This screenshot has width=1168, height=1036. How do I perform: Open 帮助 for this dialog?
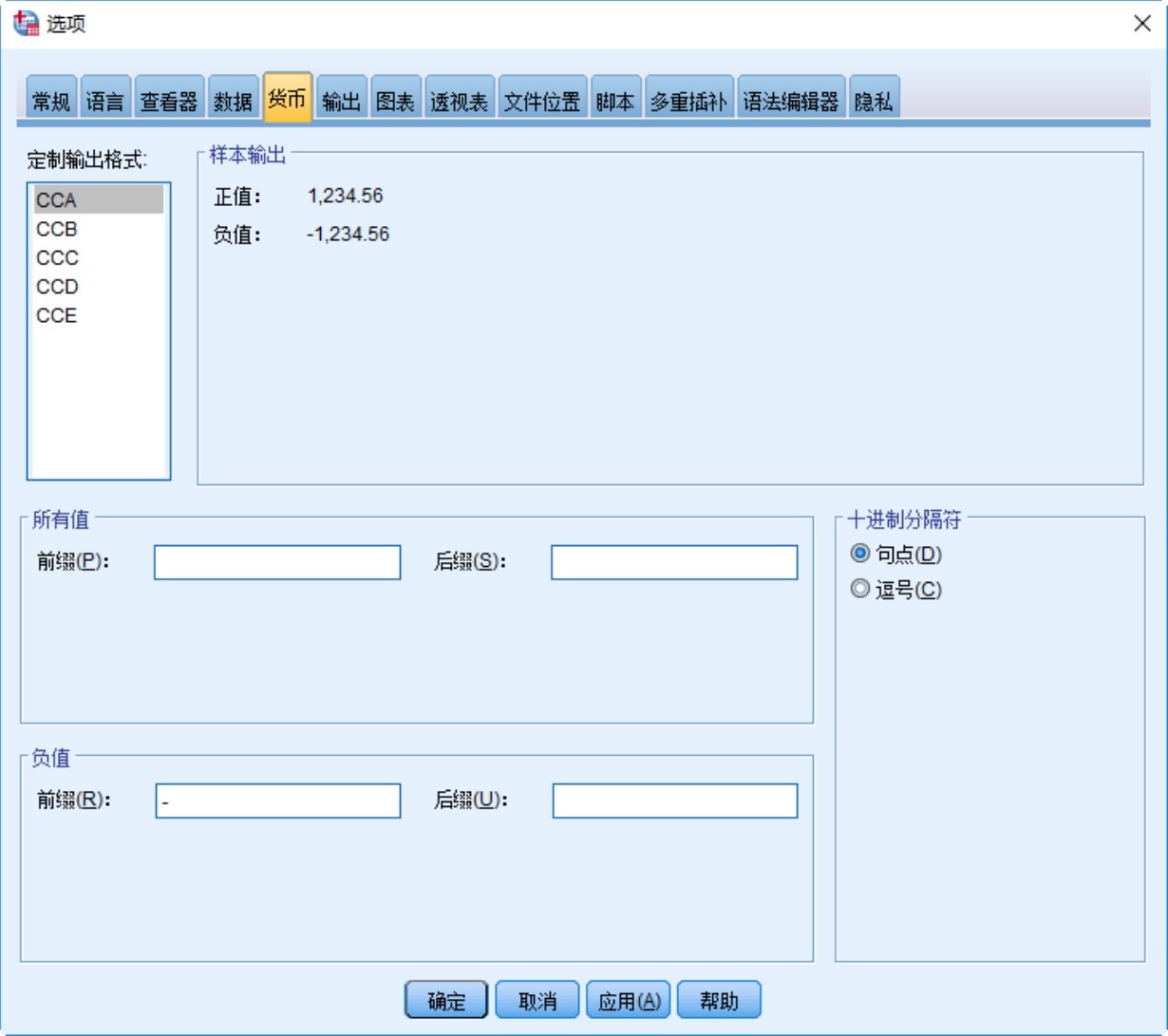tap(719, 1000)
